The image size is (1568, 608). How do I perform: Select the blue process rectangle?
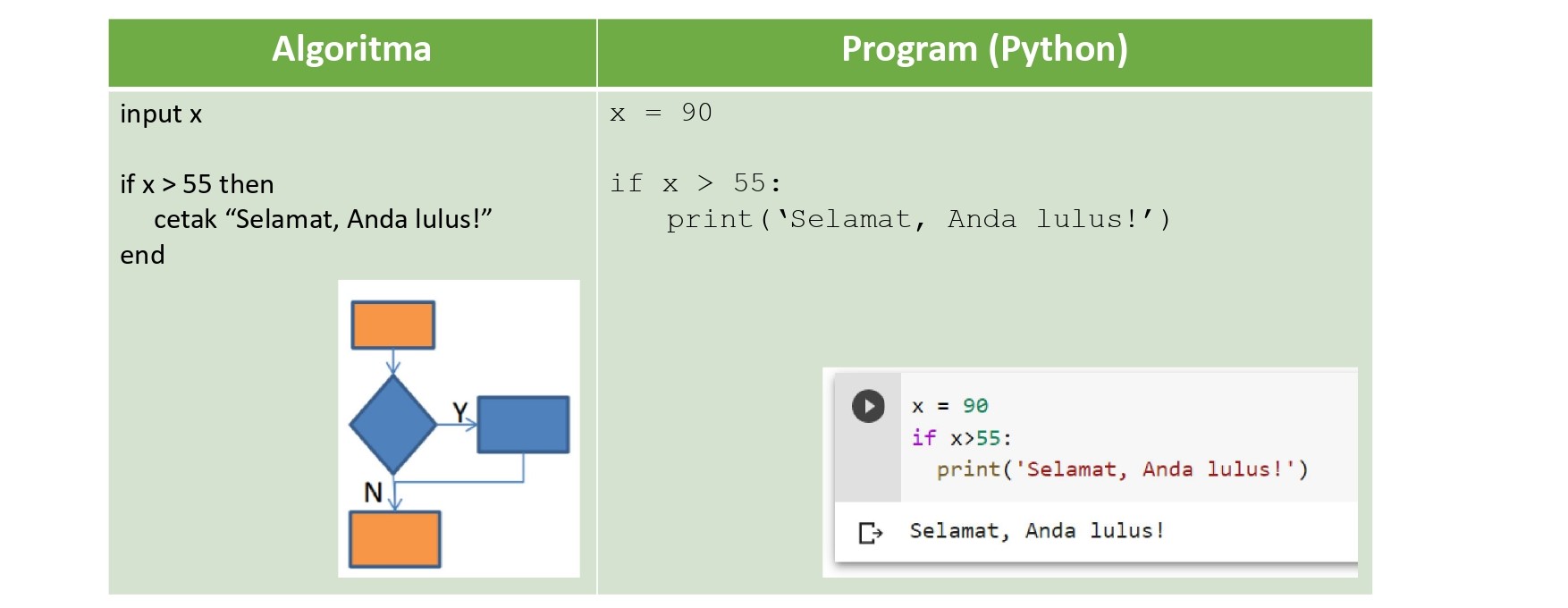click(523, 424)
